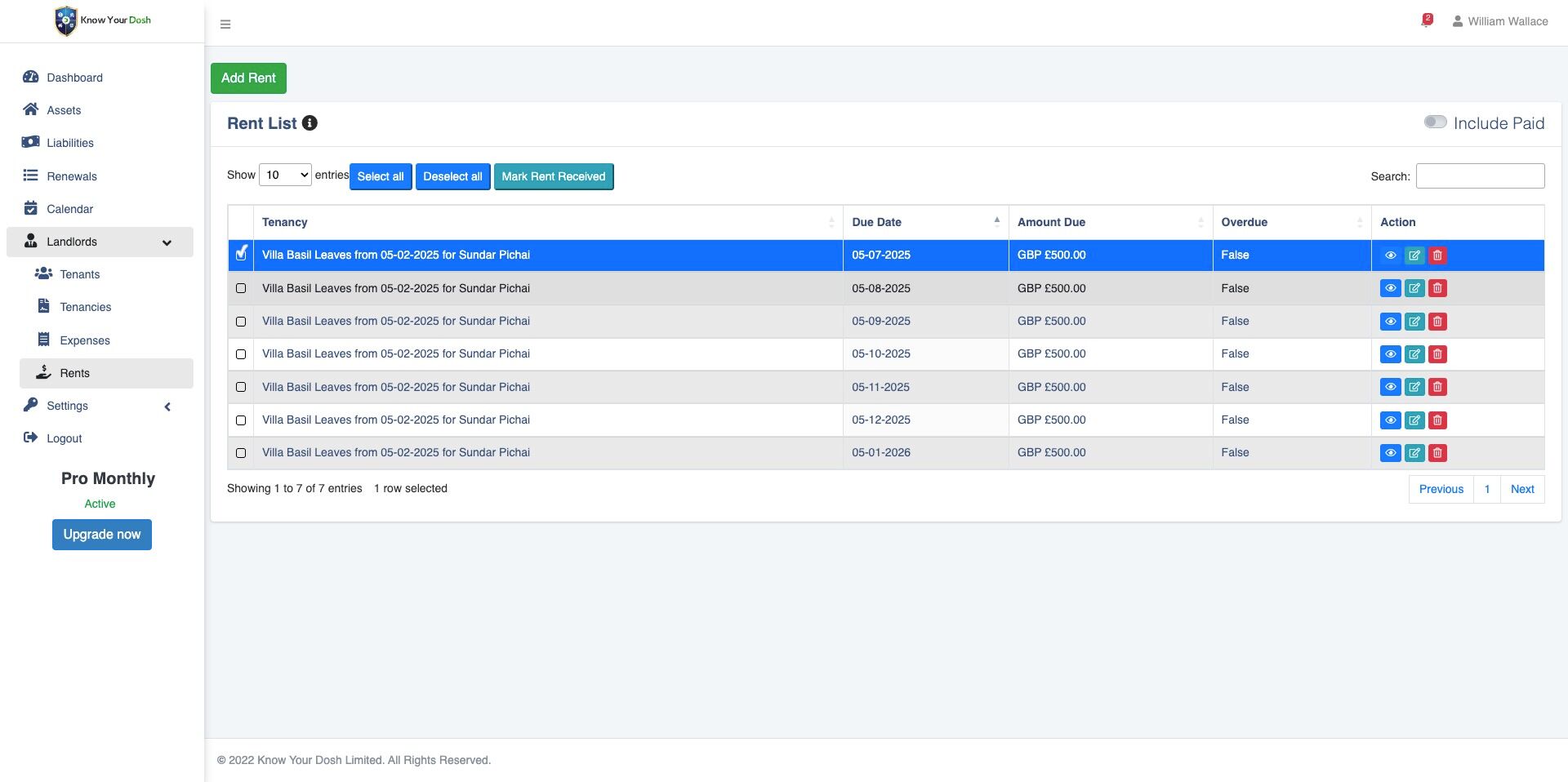Sort the table by Overdue column

pyautogui.click(x=1292, y=222)
